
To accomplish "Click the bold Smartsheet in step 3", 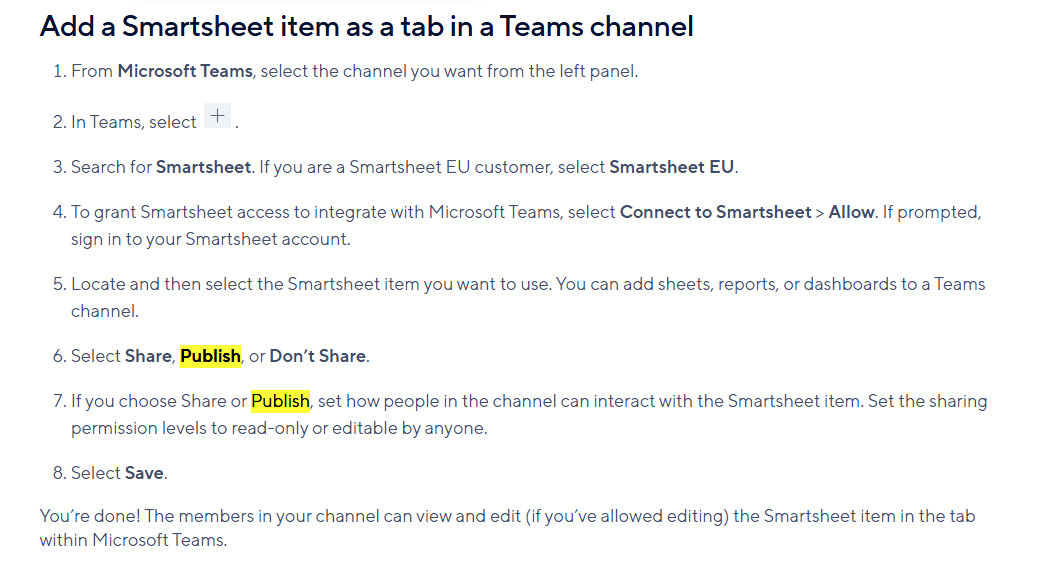I will click(203, 167).
